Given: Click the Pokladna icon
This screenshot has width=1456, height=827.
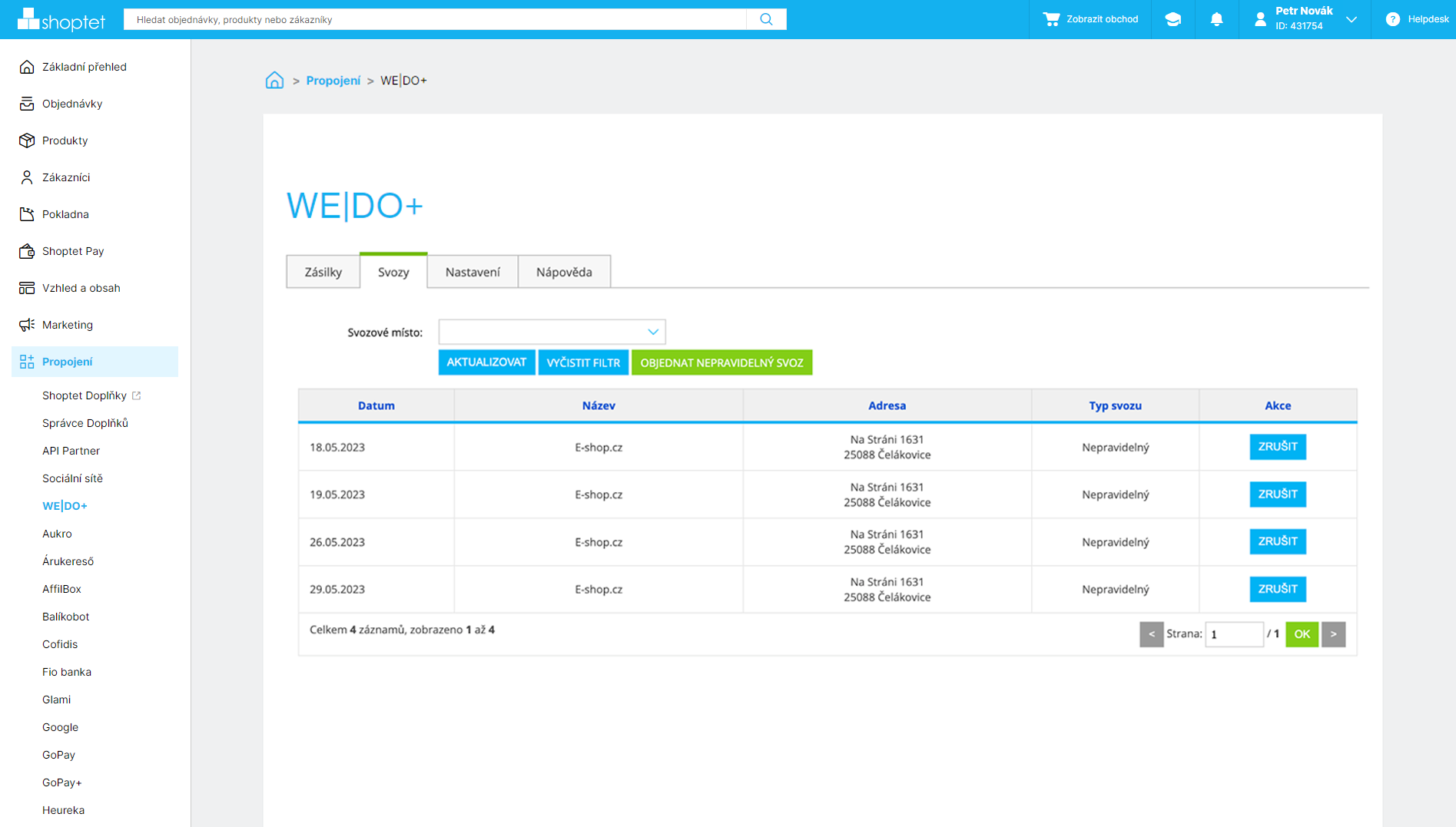Looking at the screenshot, I should point(27,214).
